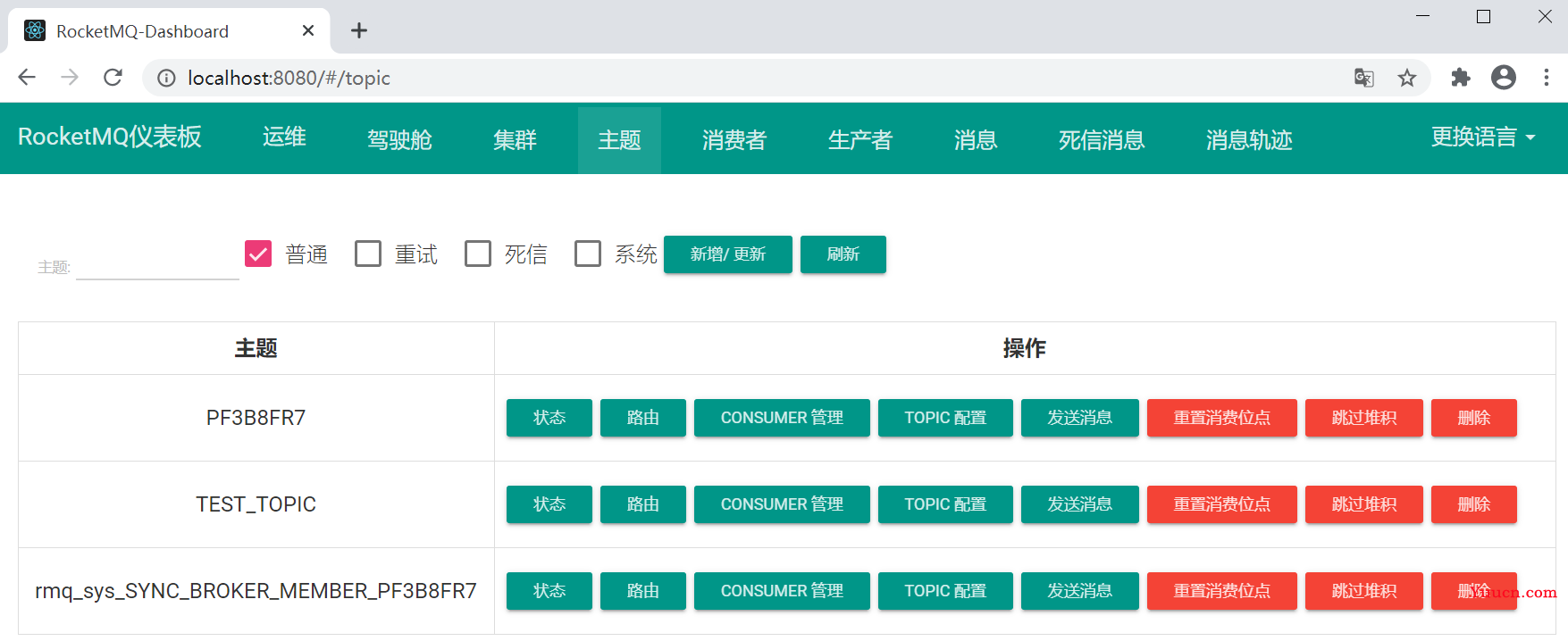Click 状态 for rmq_sys_SYNC_BROKER_MEMBER_PF3B8FR7

(549, 591)
